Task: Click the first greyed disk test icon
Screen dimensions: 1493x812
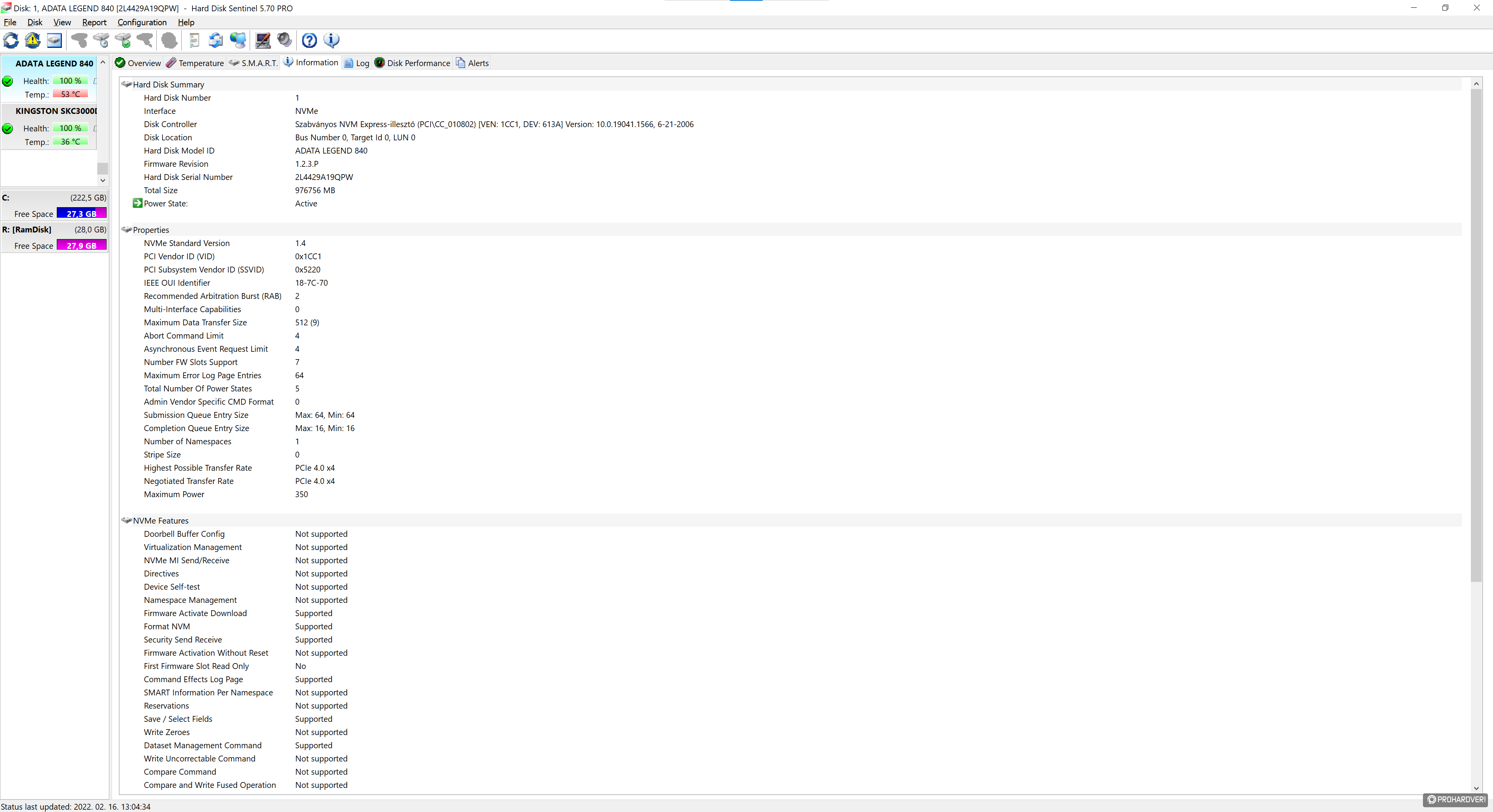Action: pyautogui.click(x=79, y=40)
